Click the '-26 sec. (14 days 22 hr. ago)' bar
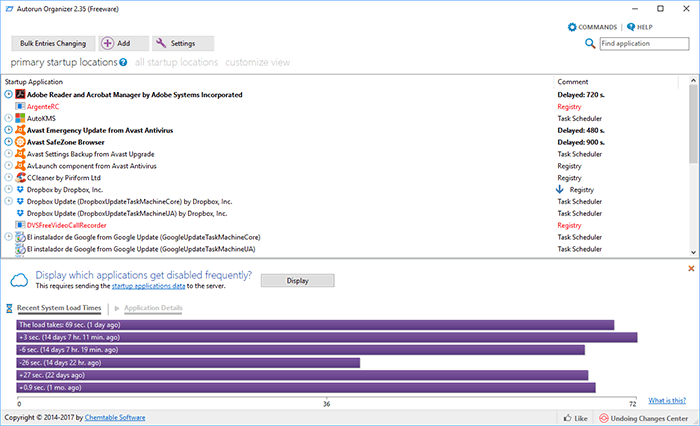The height and width of the screenshot is (426, 700). click(188, 363)
